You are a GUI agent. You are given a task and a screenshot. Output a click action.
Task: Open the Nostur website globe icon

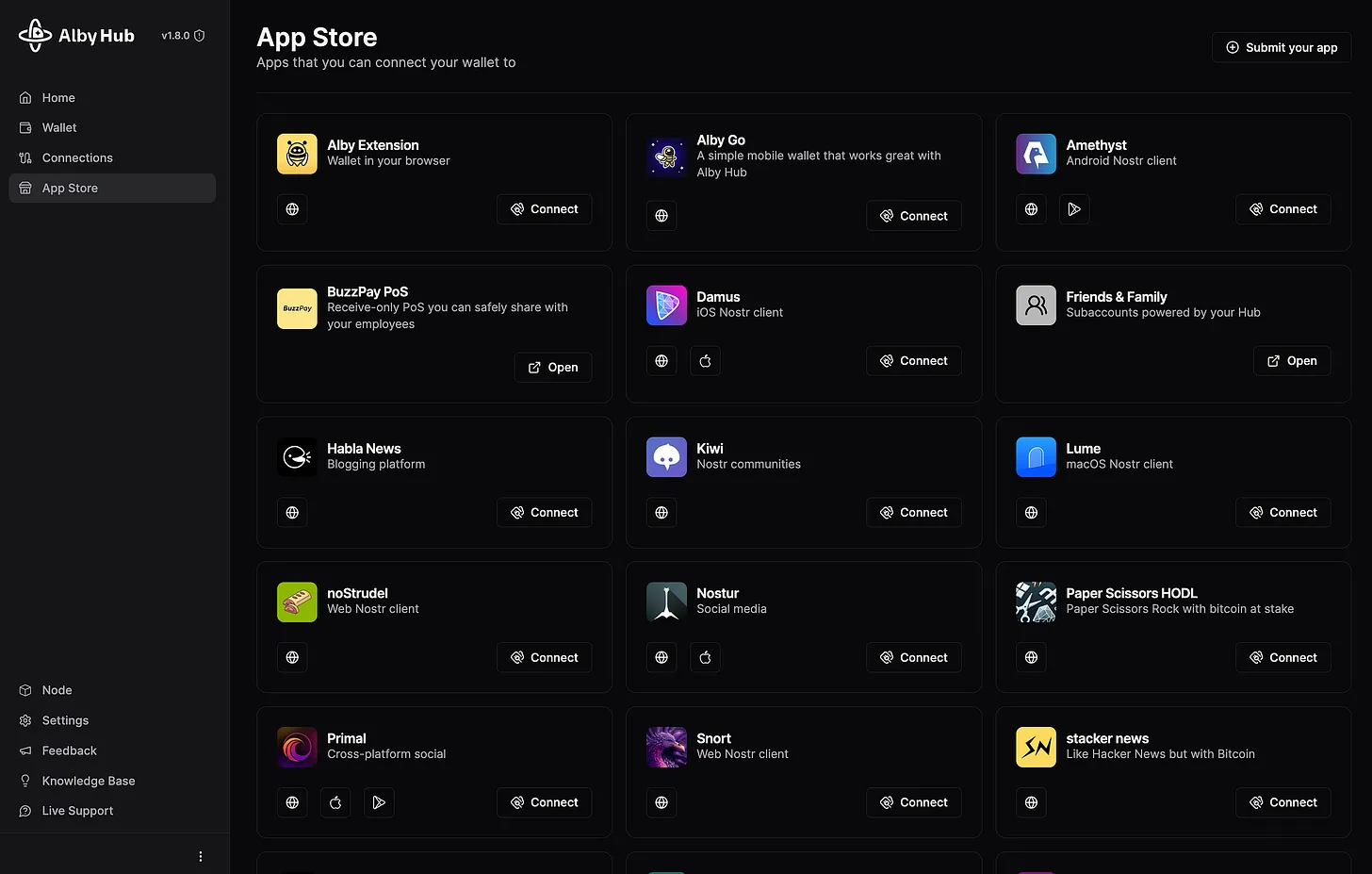pyautogui.click(x=661, y=657)
